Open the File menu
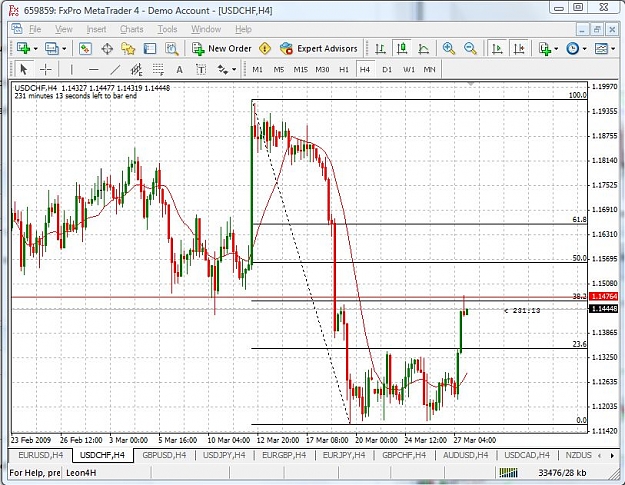Image resolution: width=625 pixels, height=485 pixels. 35,29
